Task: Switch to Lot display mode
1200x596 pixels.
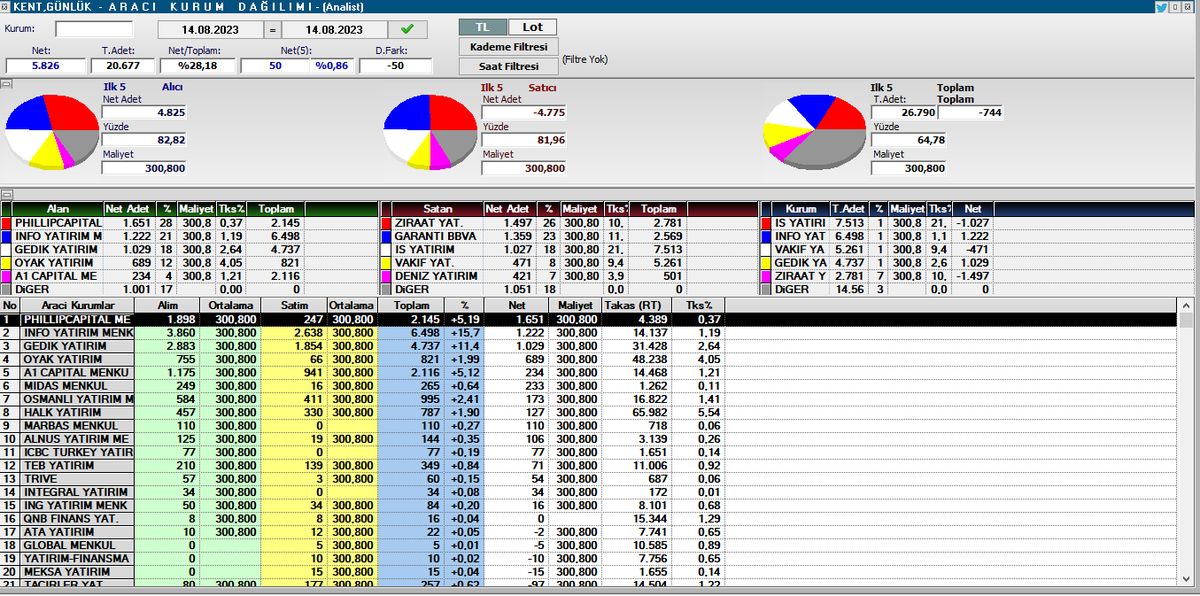Action: coord(532,27)
